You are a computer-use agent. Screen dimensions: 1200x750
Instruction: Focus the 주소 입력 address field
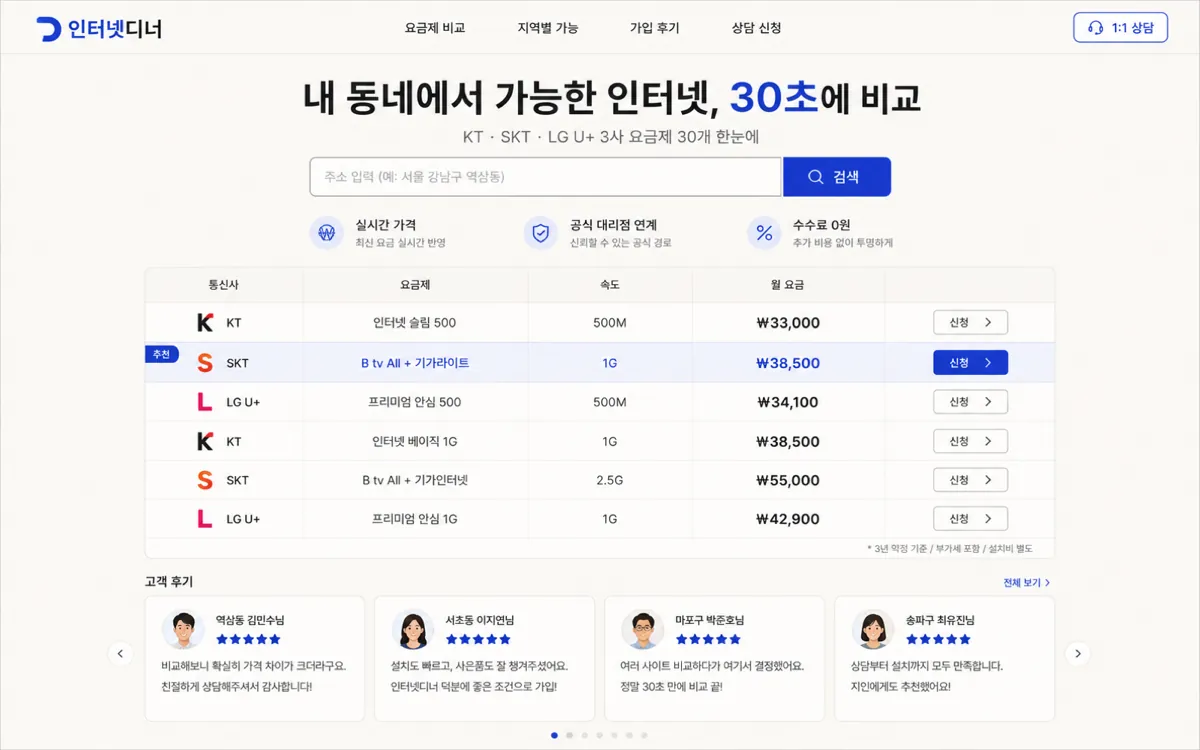[545, 177]
